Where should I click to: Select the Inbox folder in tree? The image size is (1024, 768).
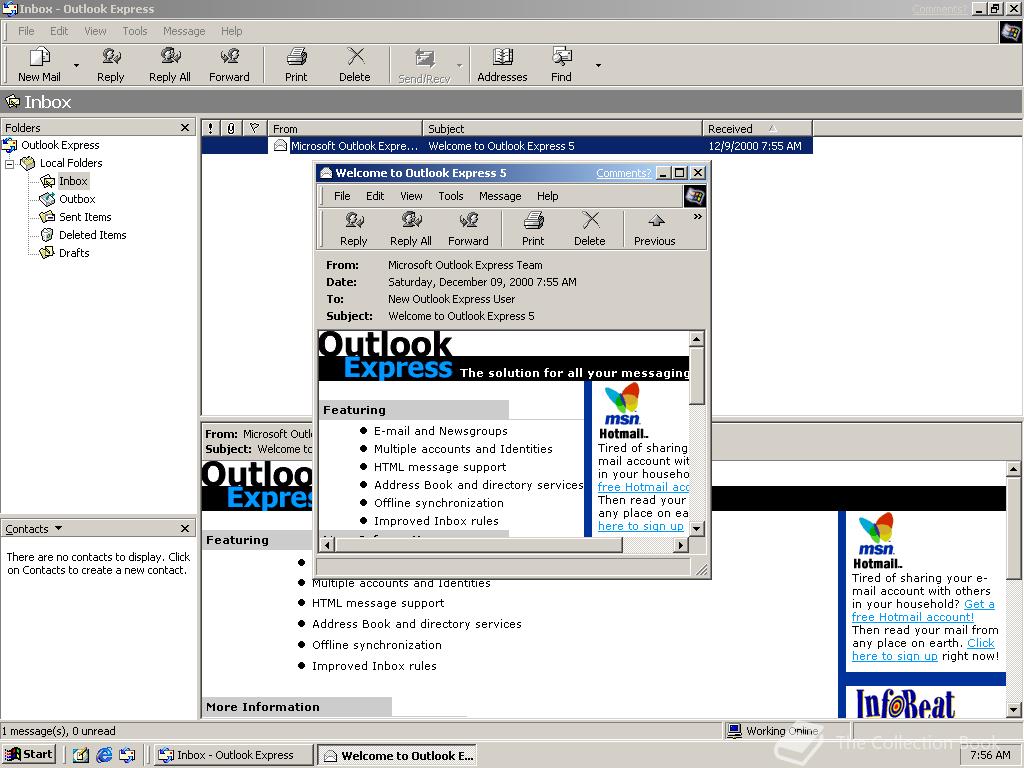click(x=73, y=181)
